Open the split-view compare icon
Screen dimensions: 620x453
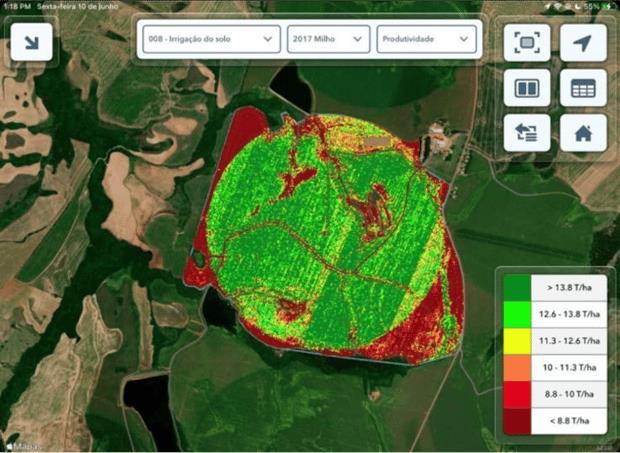pyautogui.click(x=526, y=88)
